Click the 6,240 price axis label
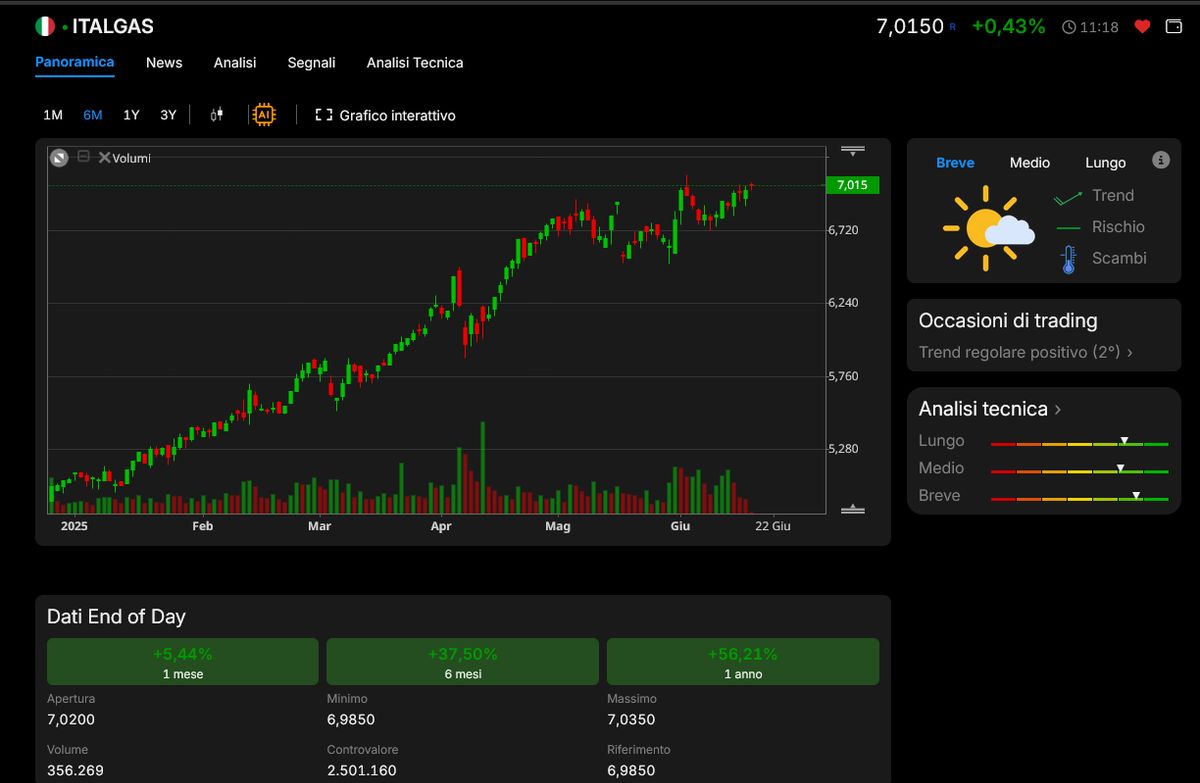Image resolution: width=1200 pixels, height=783 pixels. [x=843, y=303]
